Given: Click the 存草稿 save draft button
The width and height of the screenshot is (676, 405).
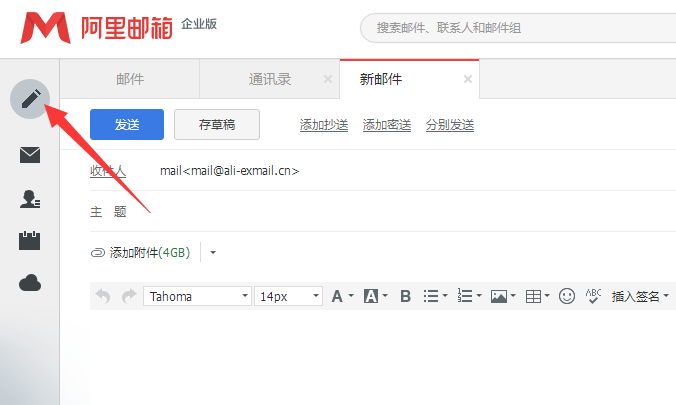Looking at the screenshot, I should pos(217,124).
